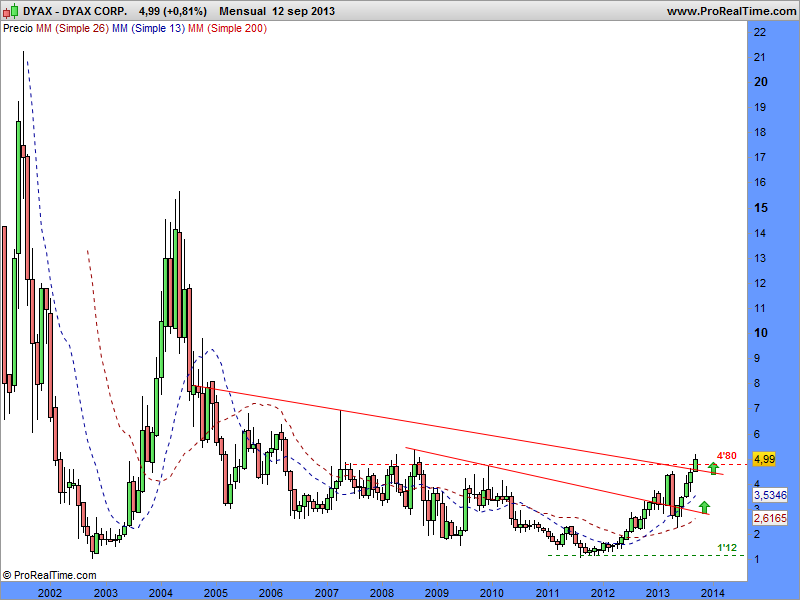Click the 22 price axis label
800x600 pixels.
point(760,32)
